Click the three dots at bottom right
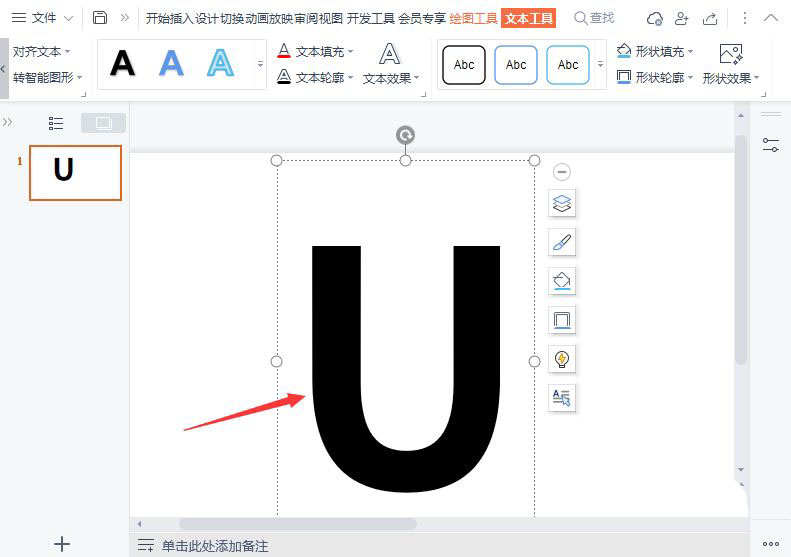Image resolution: width=791 pixels, height=557 pixels. coord(771,544)
